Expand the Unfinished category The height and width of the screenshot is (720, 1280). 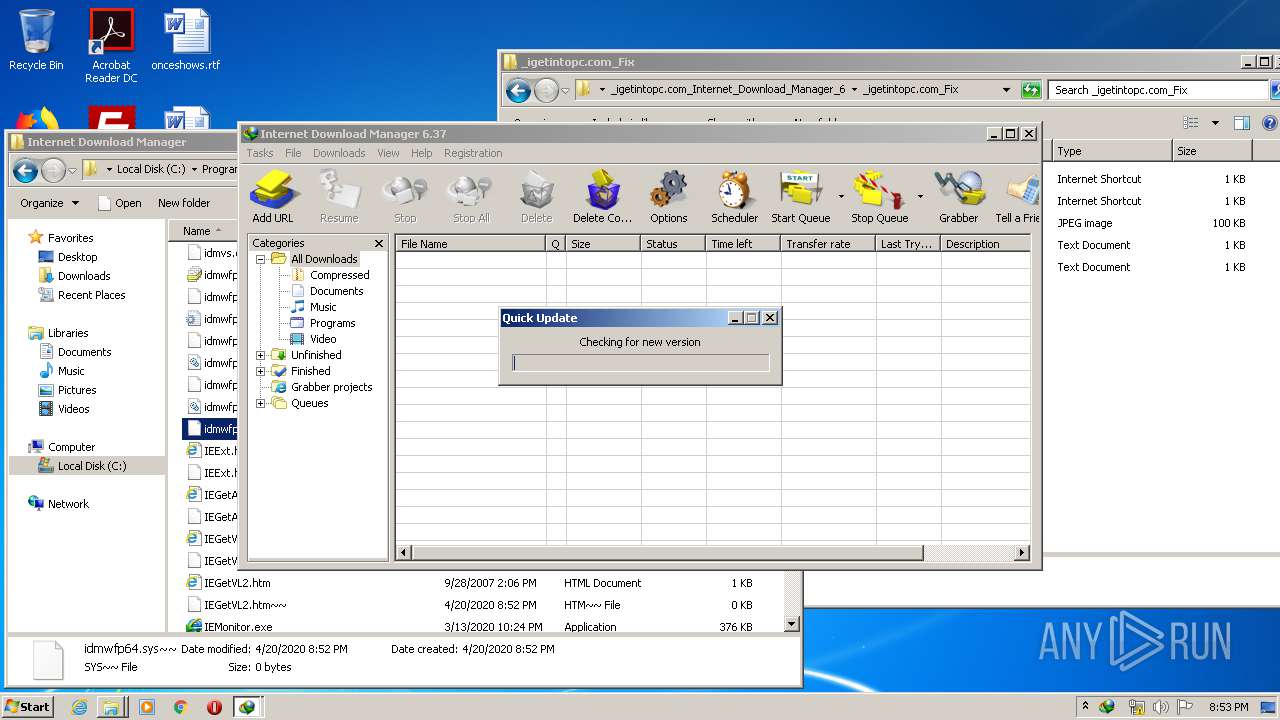(261, 355)
